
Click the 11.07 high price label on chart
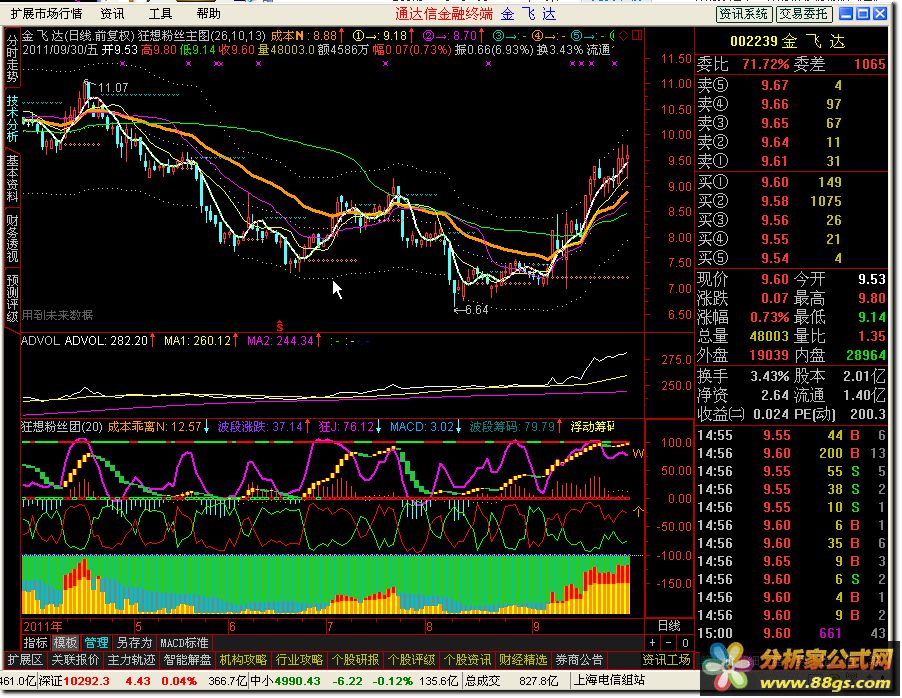click(113, 88)
